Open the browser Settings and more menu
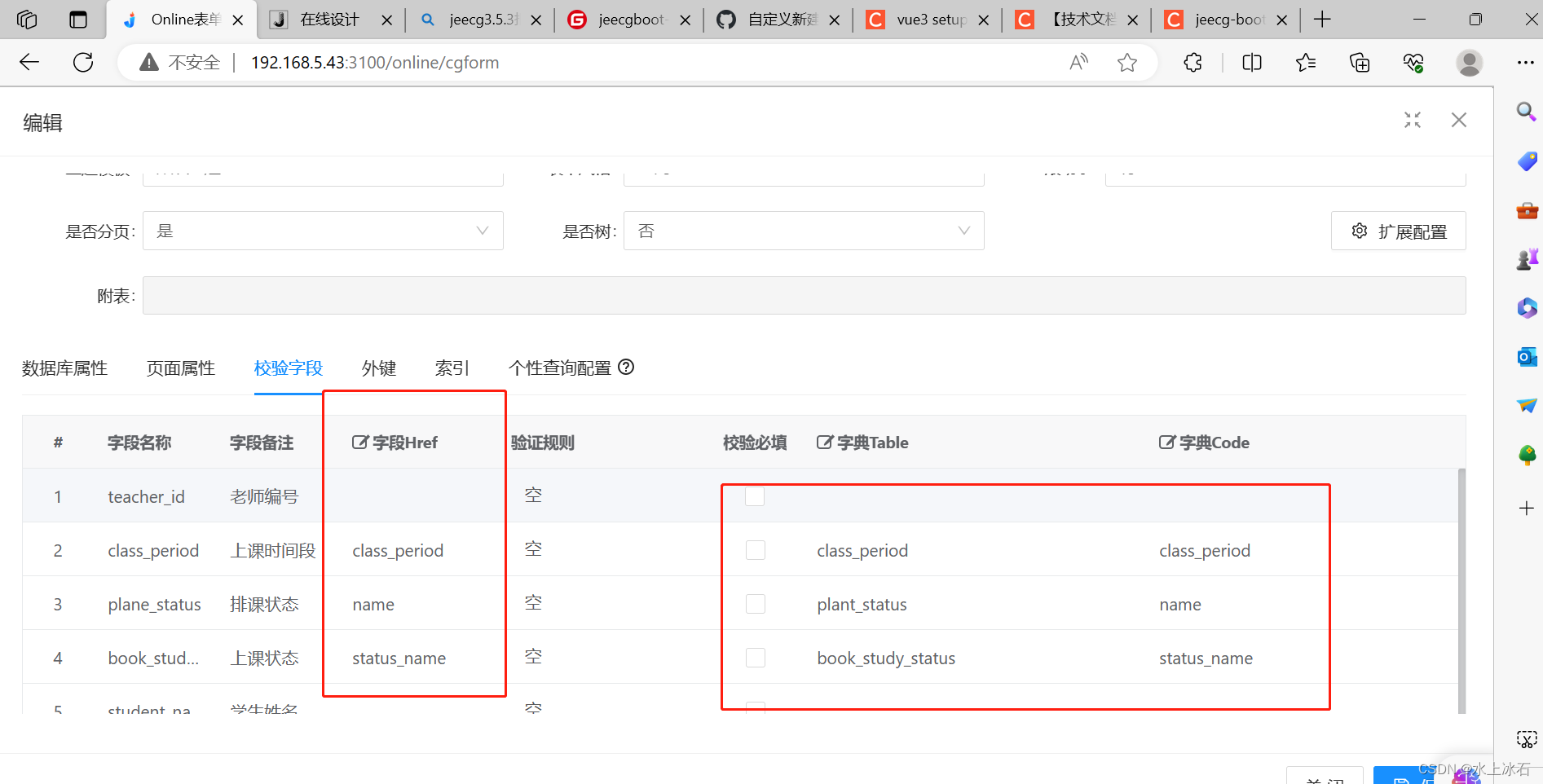This screenshot has height=784, width=1543. click(x=1526, y=63)
